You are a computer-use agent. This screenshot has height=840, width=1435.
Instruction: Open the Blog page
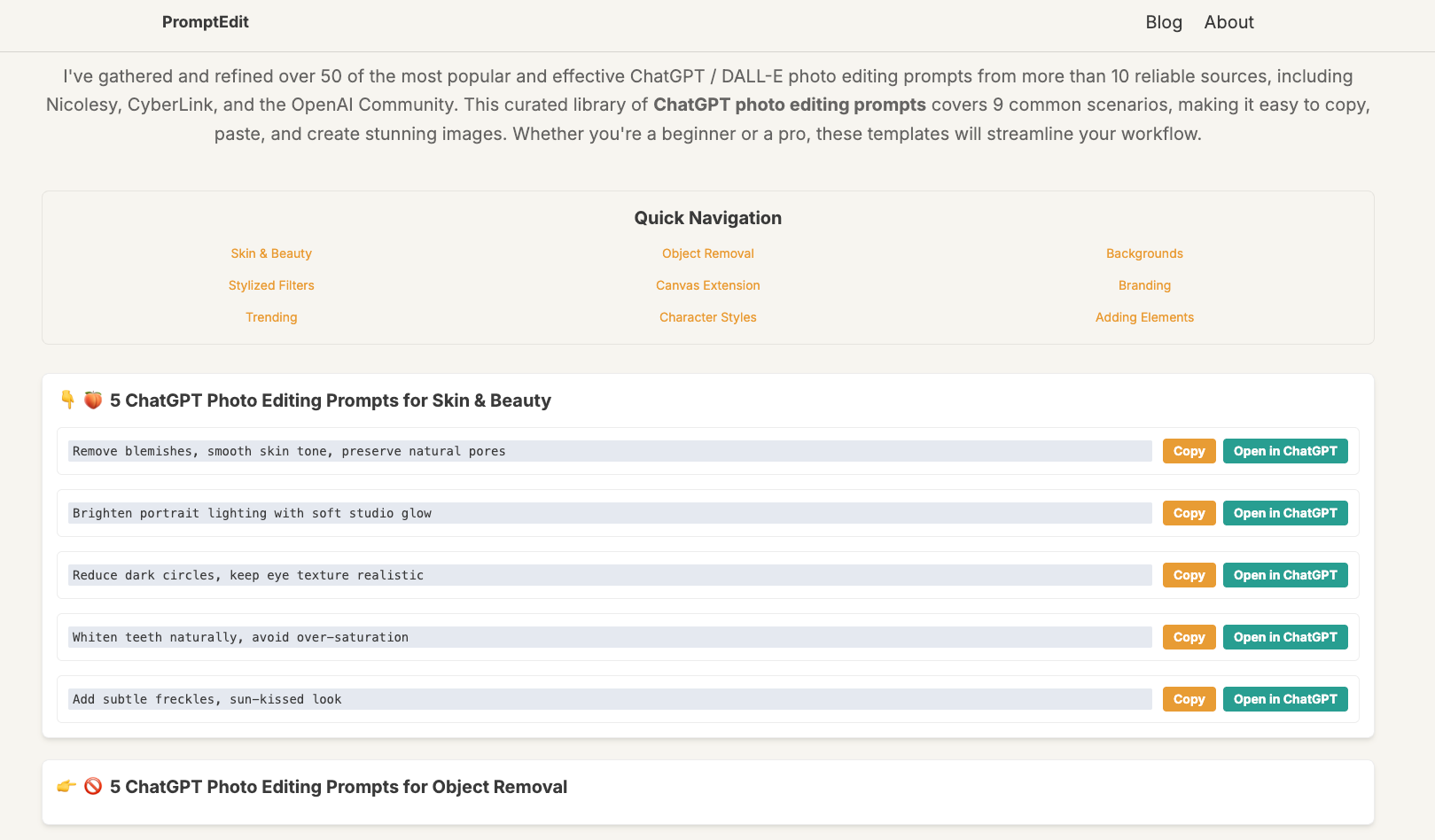(1164, 22)
